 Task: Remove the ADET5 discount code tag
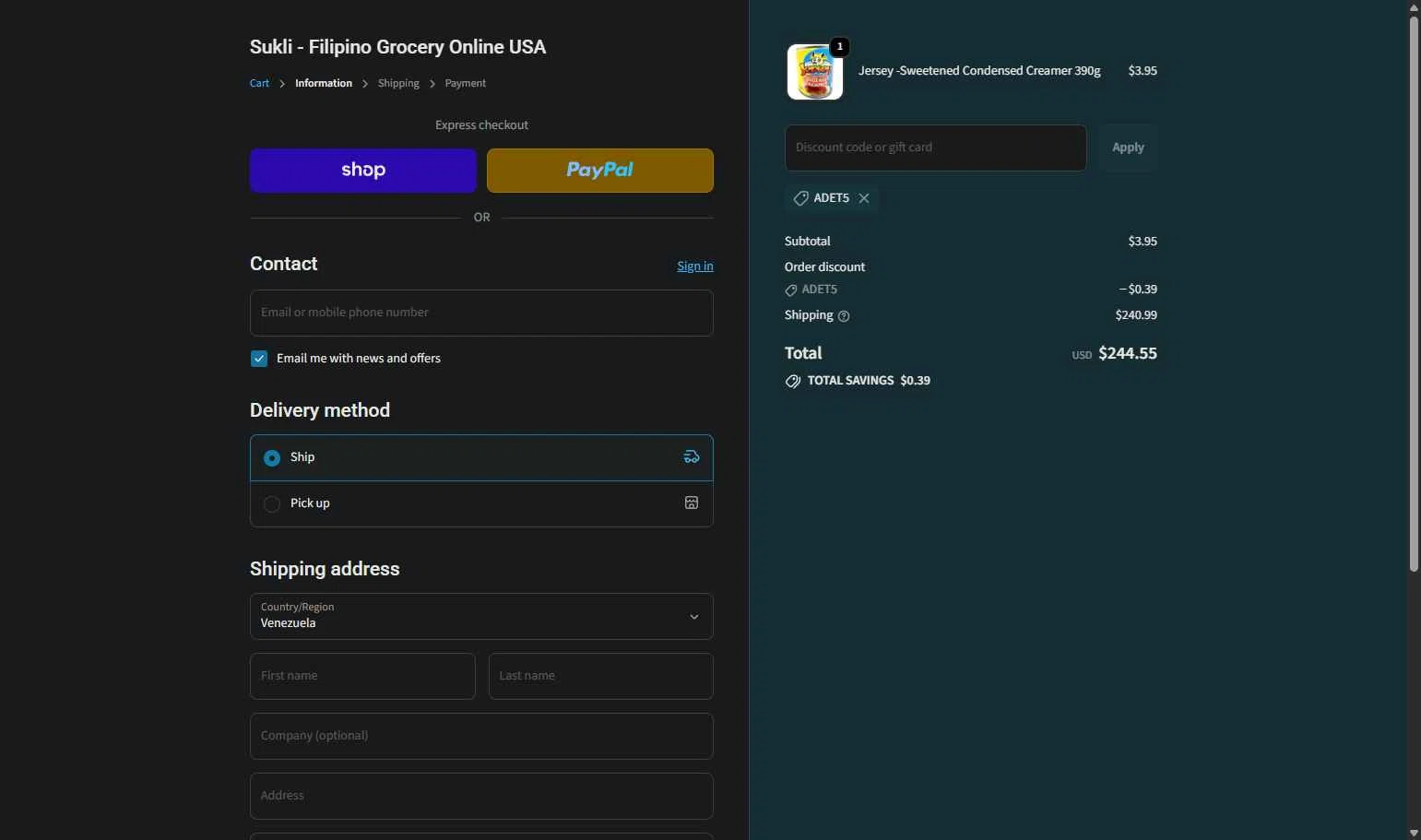[x=864, y=198]
